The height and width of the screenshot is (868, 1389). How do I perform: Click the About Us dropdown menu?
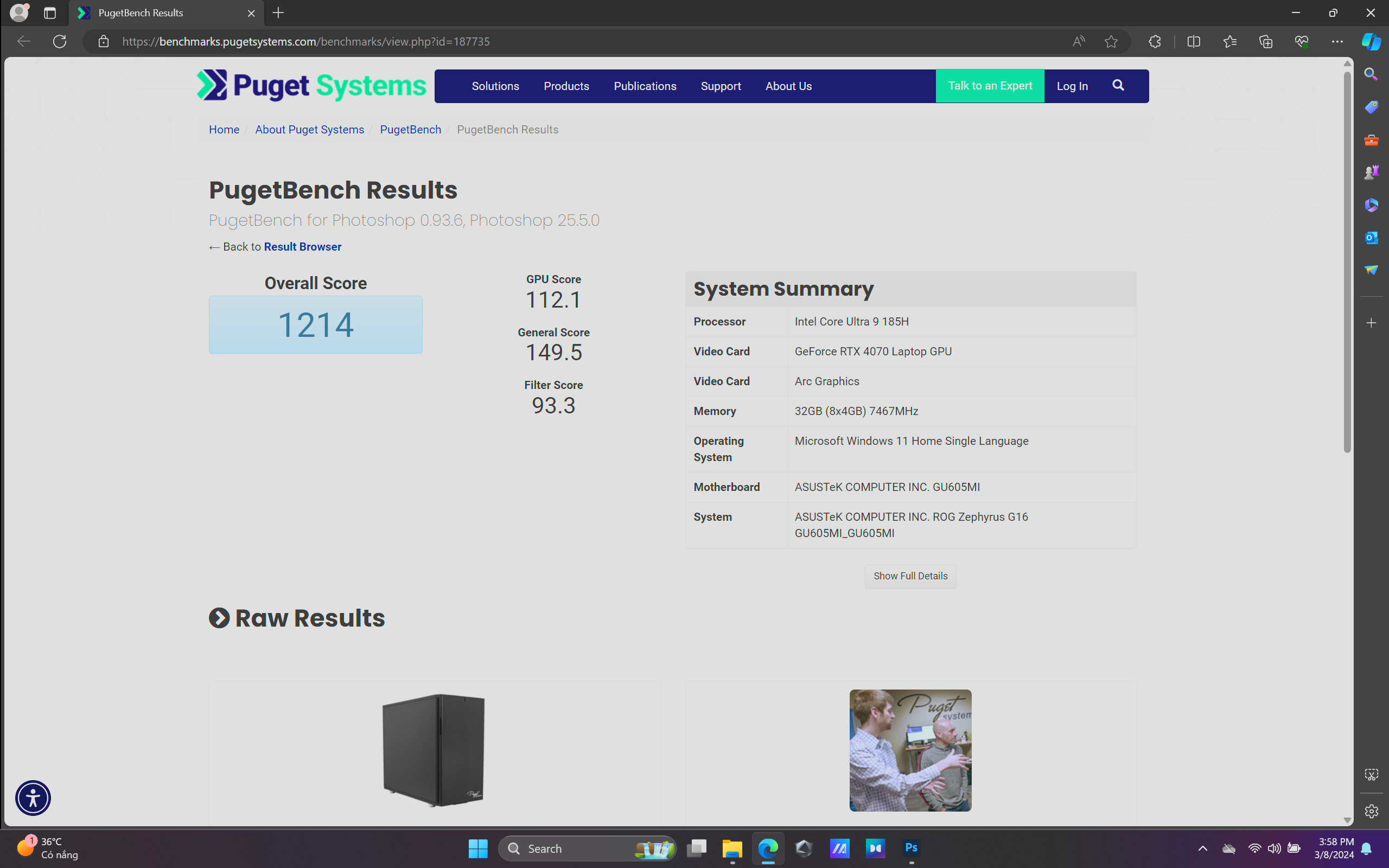pos(789,86)
